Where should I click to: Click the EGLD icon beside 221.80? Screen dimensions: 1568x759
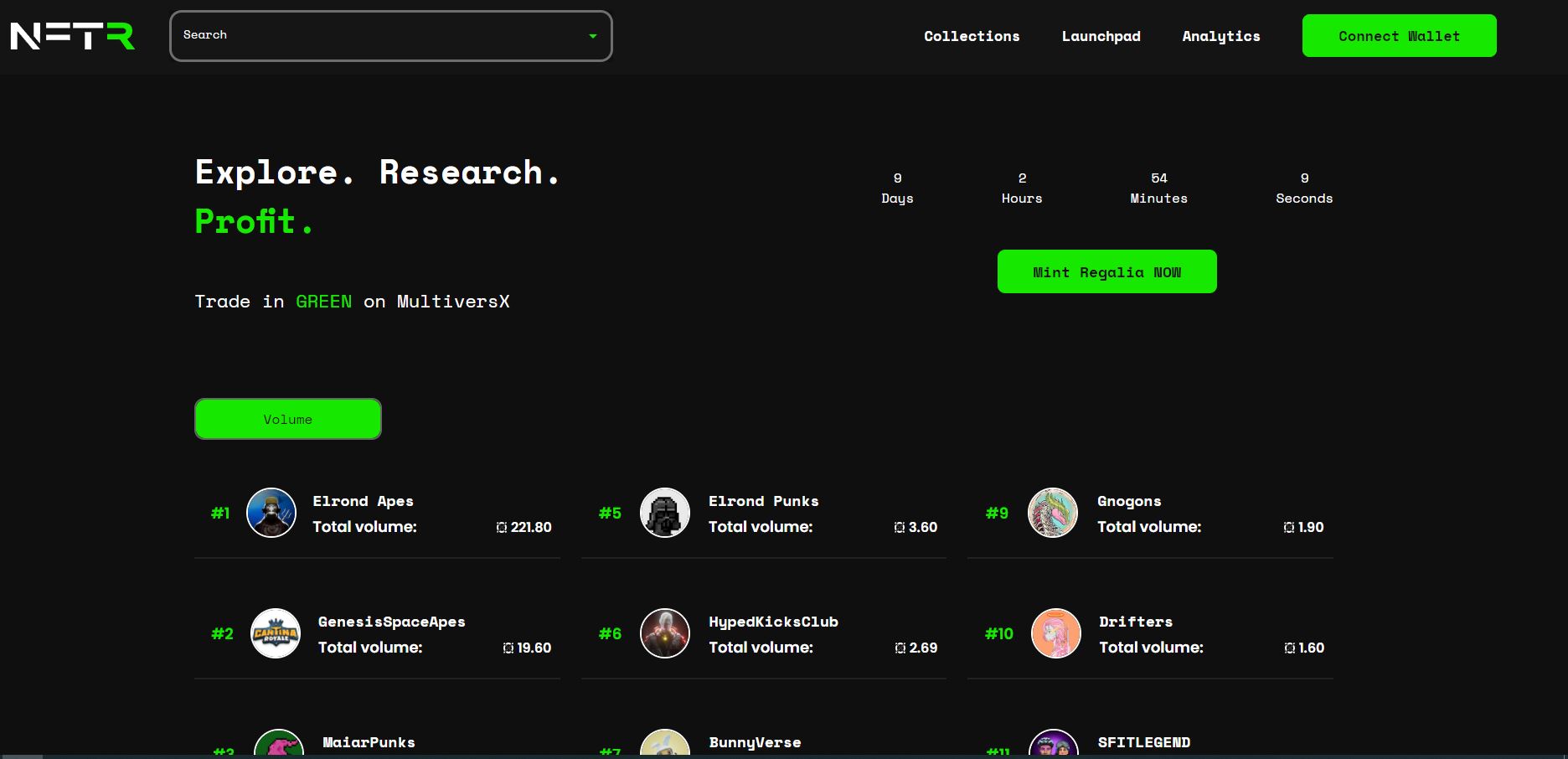(x=502, y=528)
